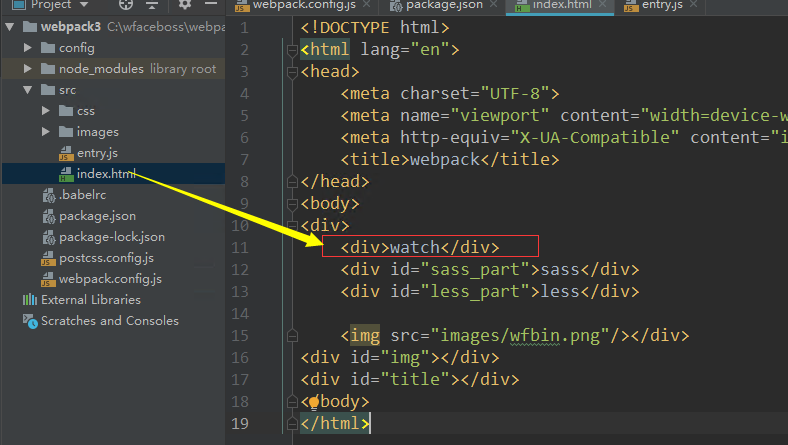Click fold marker at line 15

point(292,336)
